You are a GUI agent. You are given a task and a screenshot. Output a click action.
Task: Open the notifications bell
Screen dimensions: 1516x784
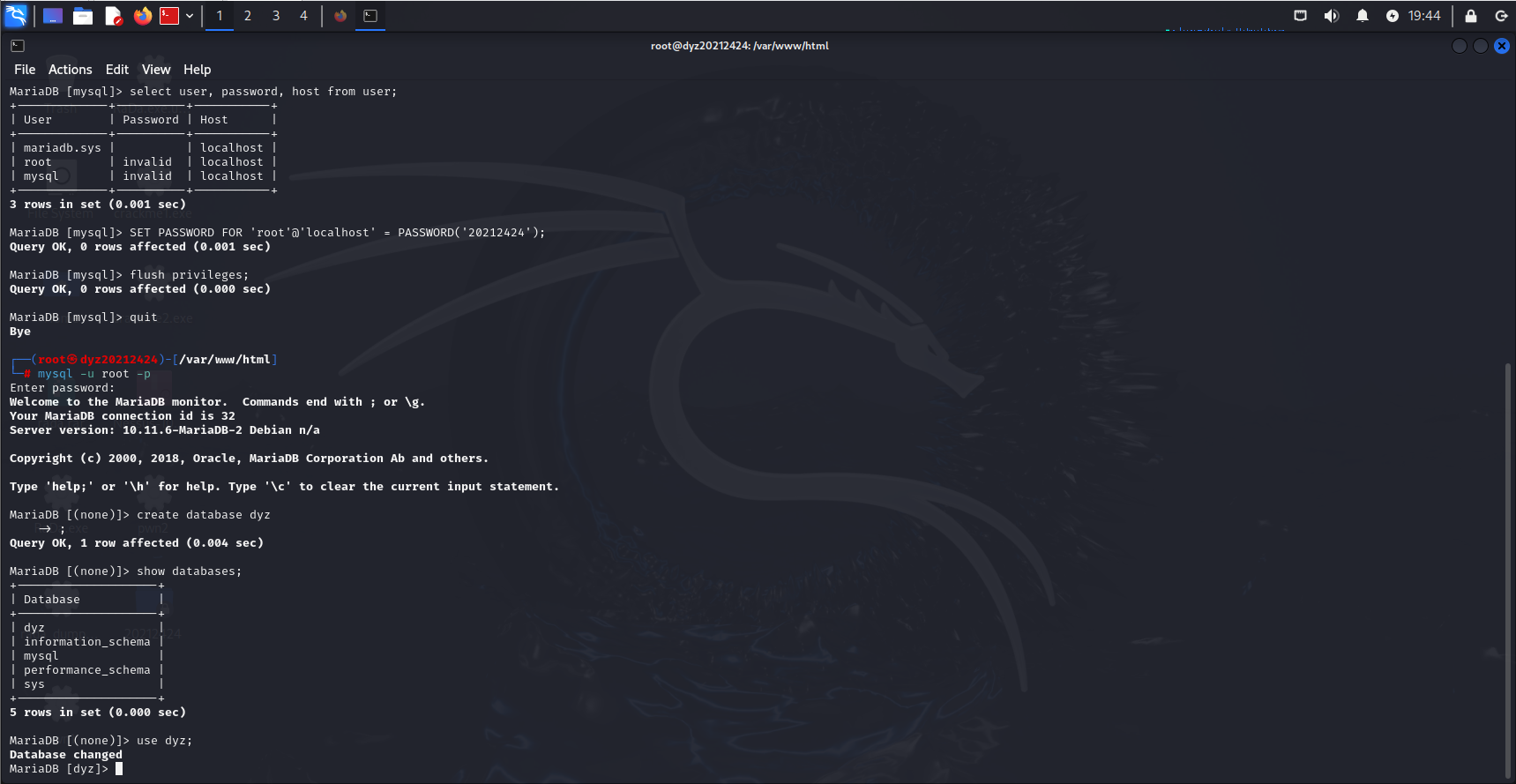tap(1363, 16)
